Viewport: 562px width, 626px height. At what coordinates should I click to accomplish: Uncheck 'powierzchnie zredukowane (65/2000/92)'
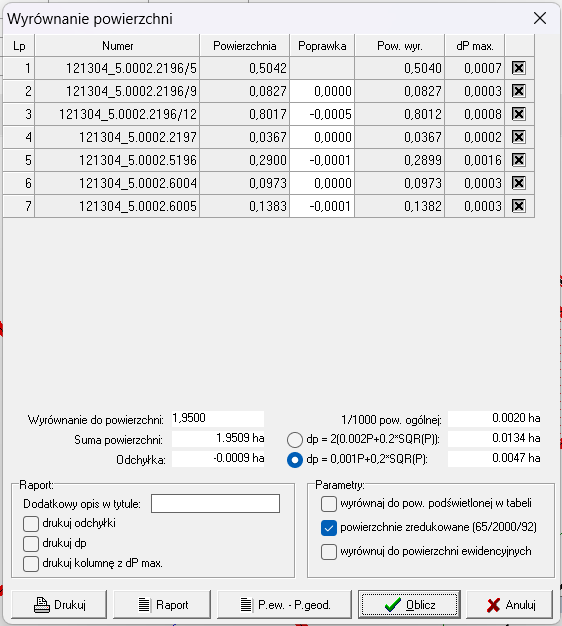pyautogui.click(x=328, y=528)
